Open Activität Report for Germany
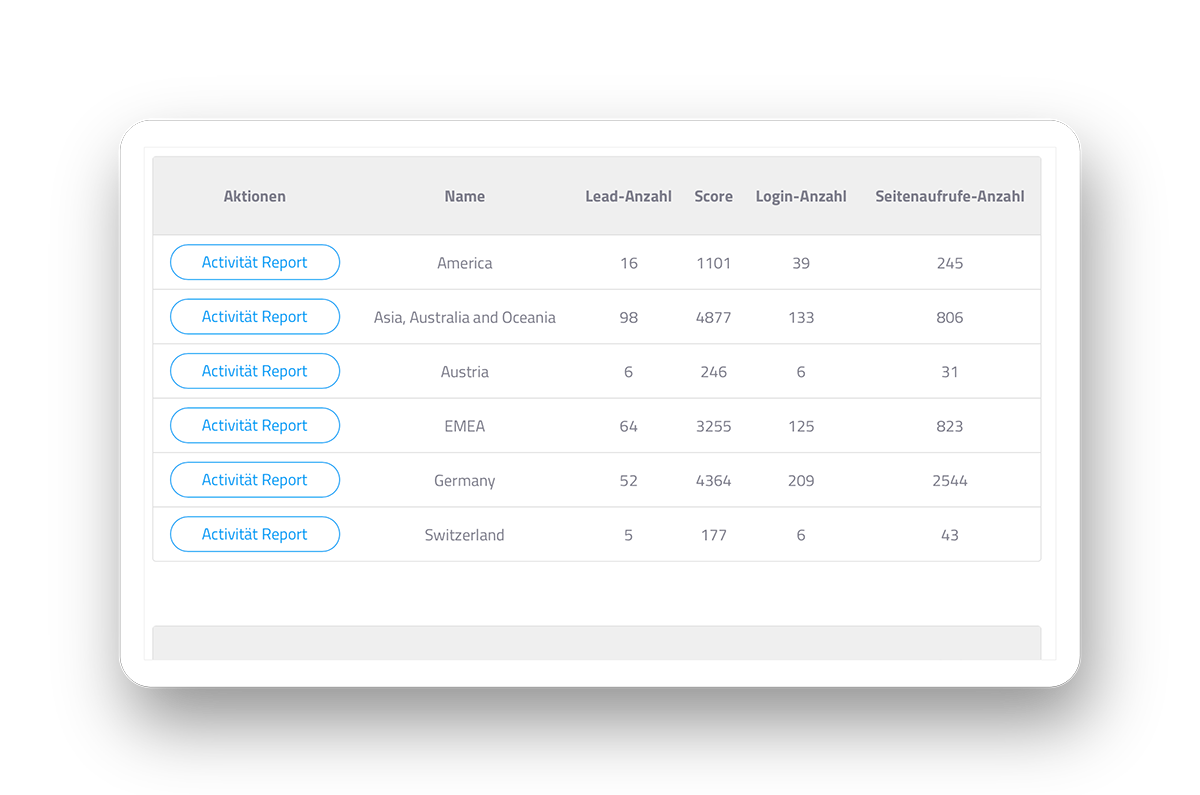 (255, 480)
